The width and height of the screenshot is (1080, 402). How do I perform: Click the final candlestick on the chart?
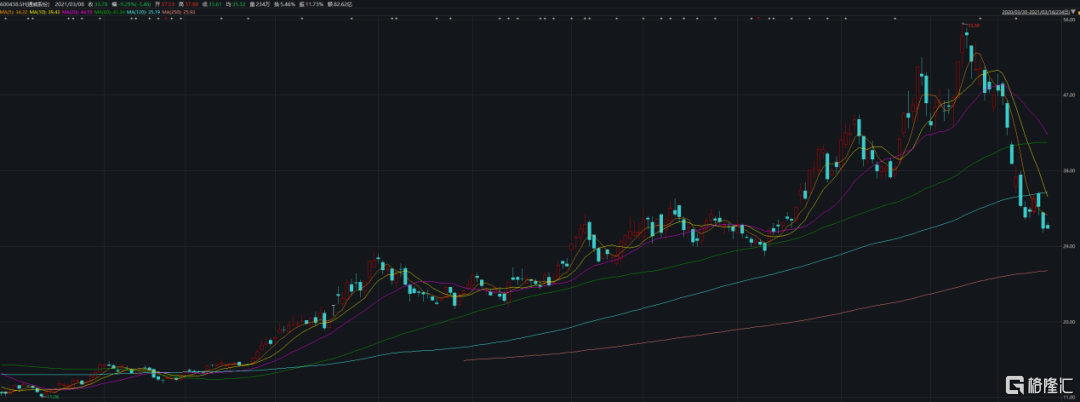tap(1048, 226)
